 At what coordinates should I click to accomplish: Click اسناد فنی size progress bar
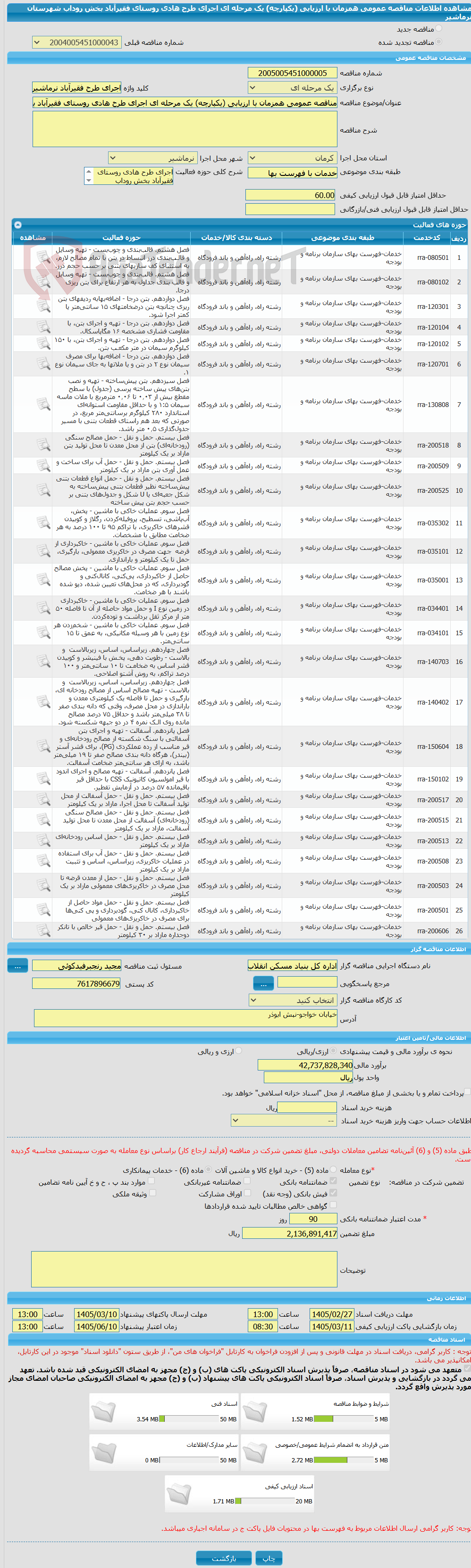point(190,1419)
